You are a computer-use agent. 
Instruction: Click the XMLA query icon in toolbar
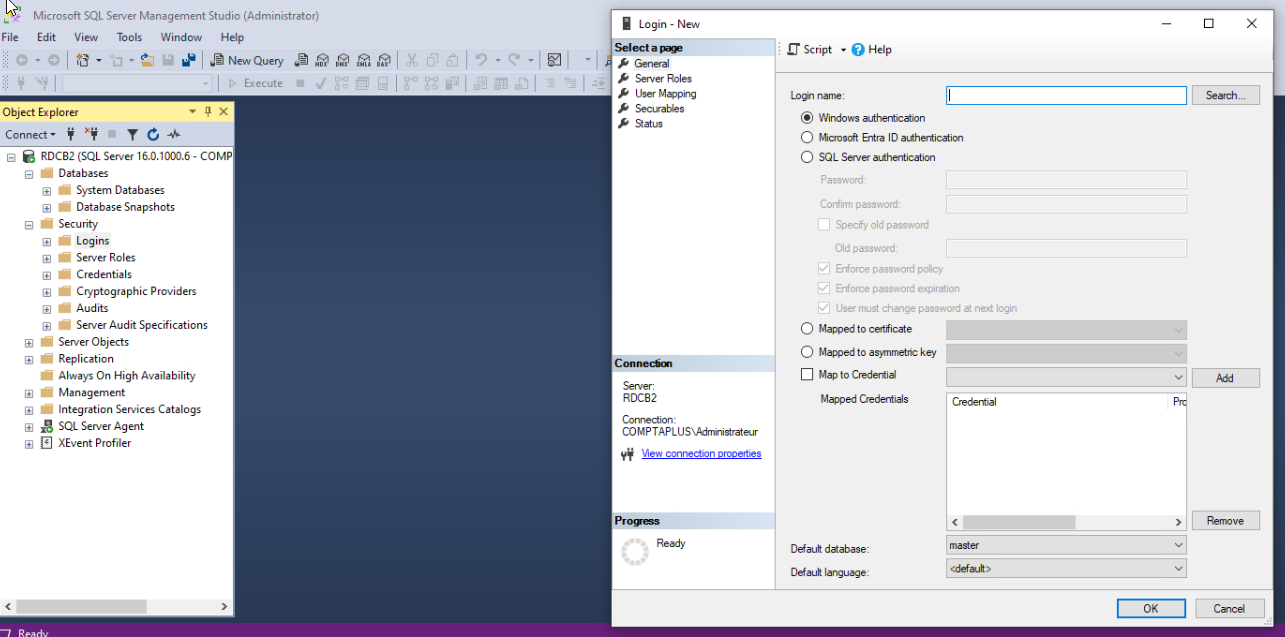point(363,60)
